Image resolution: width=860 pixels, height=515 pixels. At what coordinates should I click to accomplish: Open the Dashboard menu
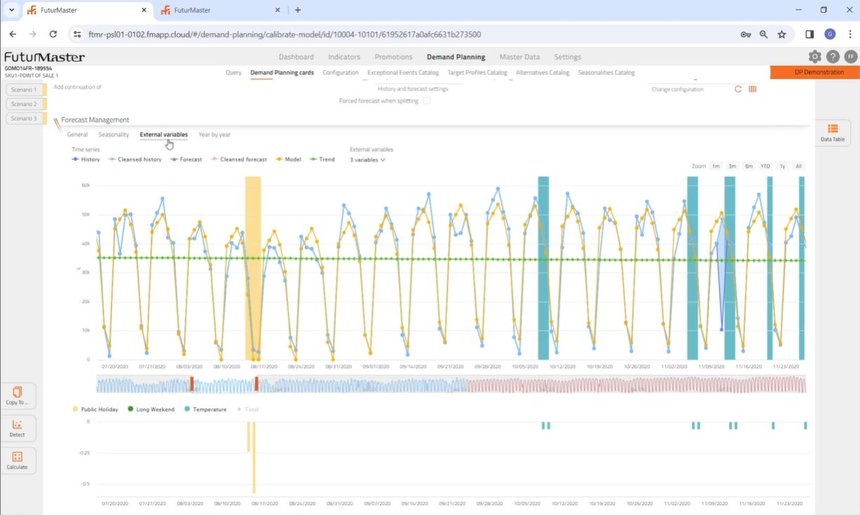coord(296,56)
